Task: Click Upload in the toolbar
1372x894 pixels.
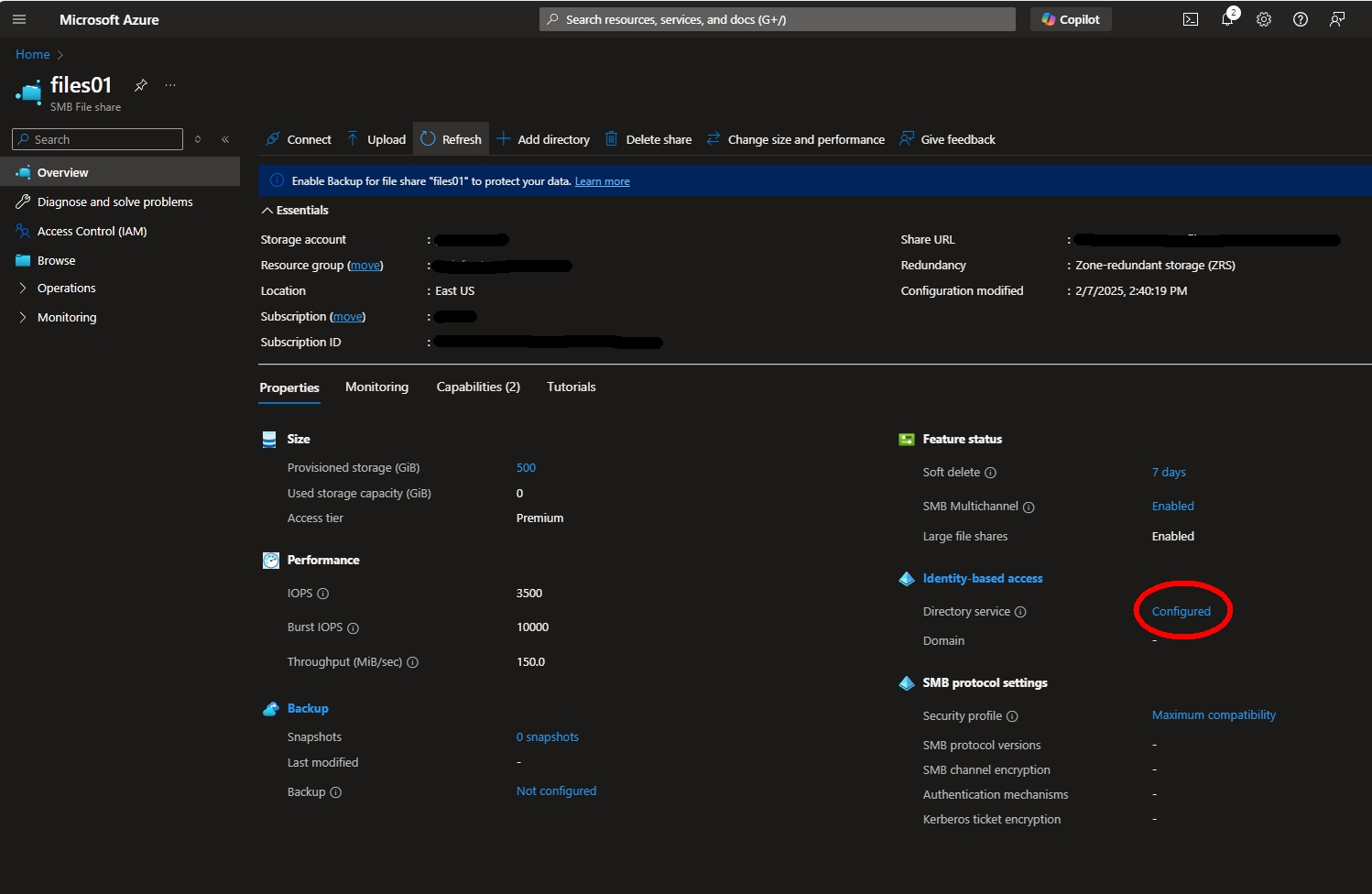Action: pyautogui.click(x=376, y=139)
